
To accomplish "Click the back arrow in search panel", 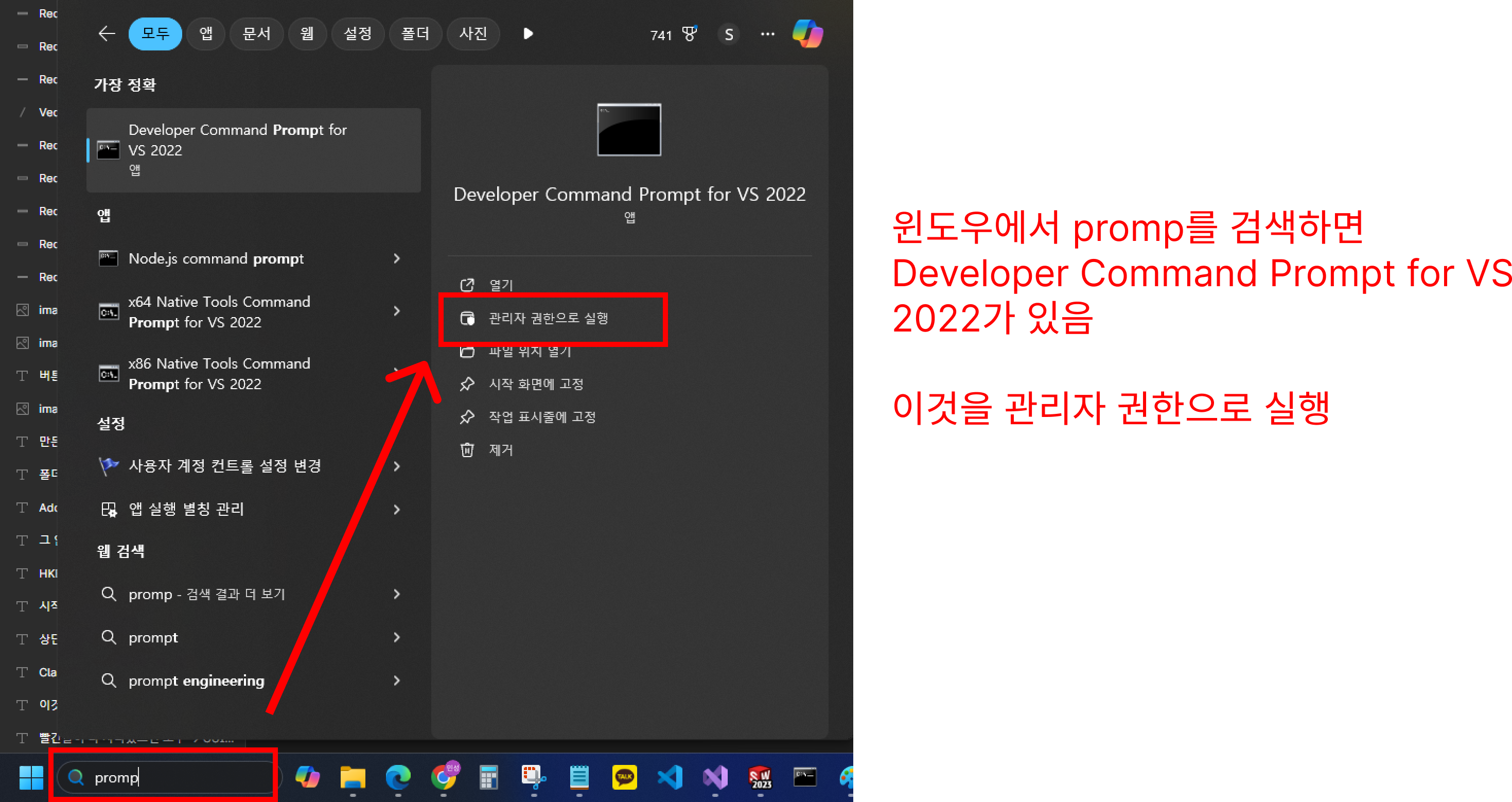I will click(x=106, y=33).
